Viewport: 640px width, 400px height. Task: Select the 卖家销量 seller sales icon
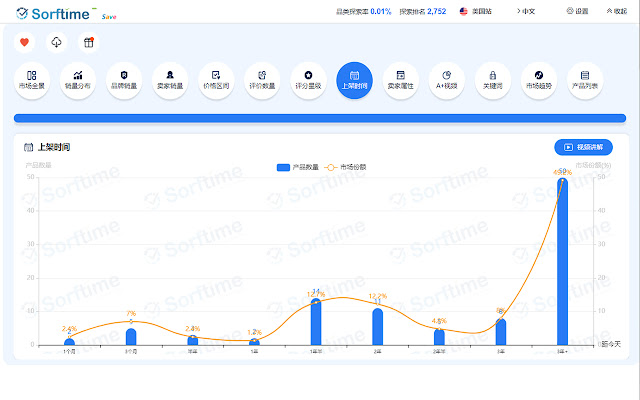coord(169,79)
